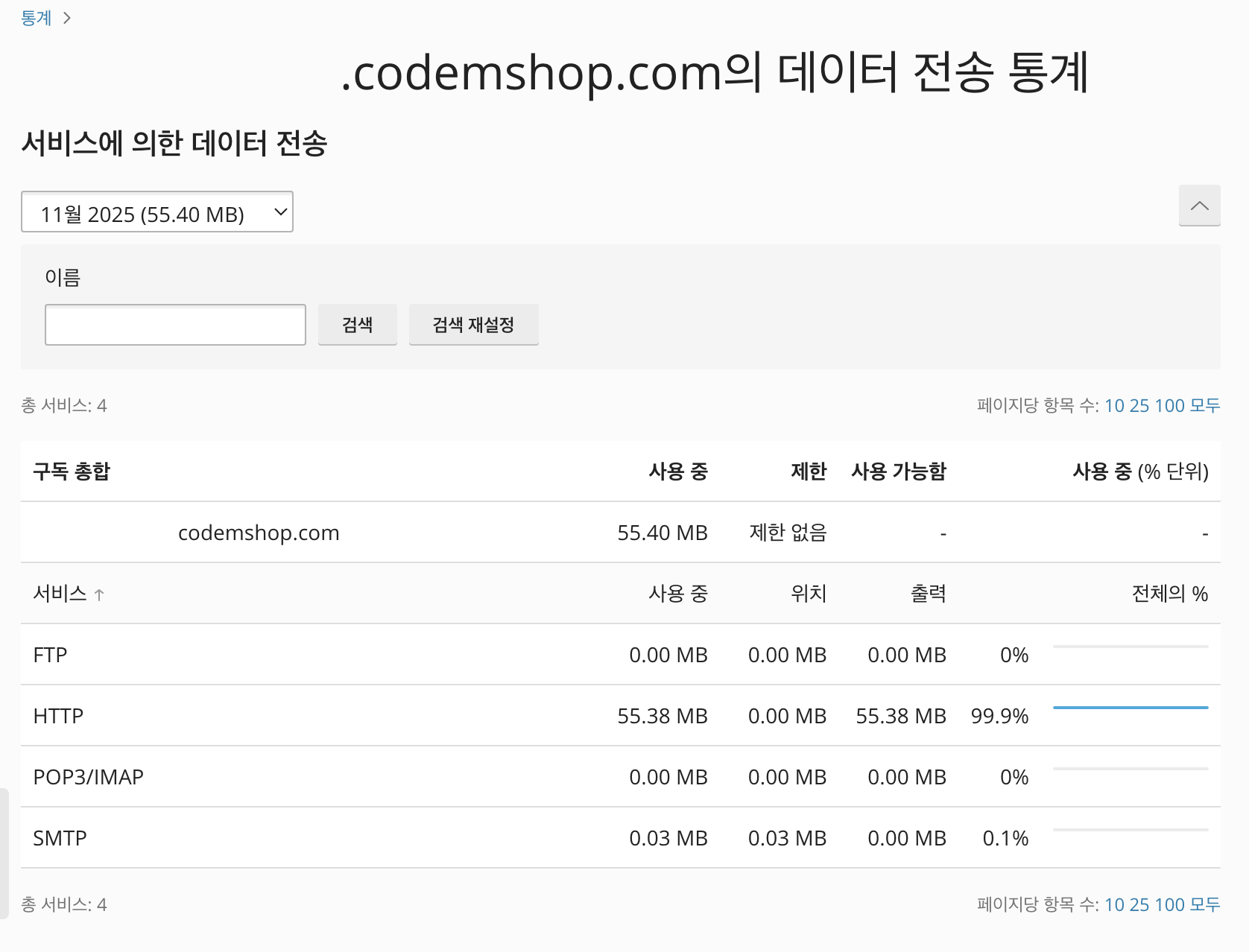Click the 사용 중 service column header

point(677,594)
